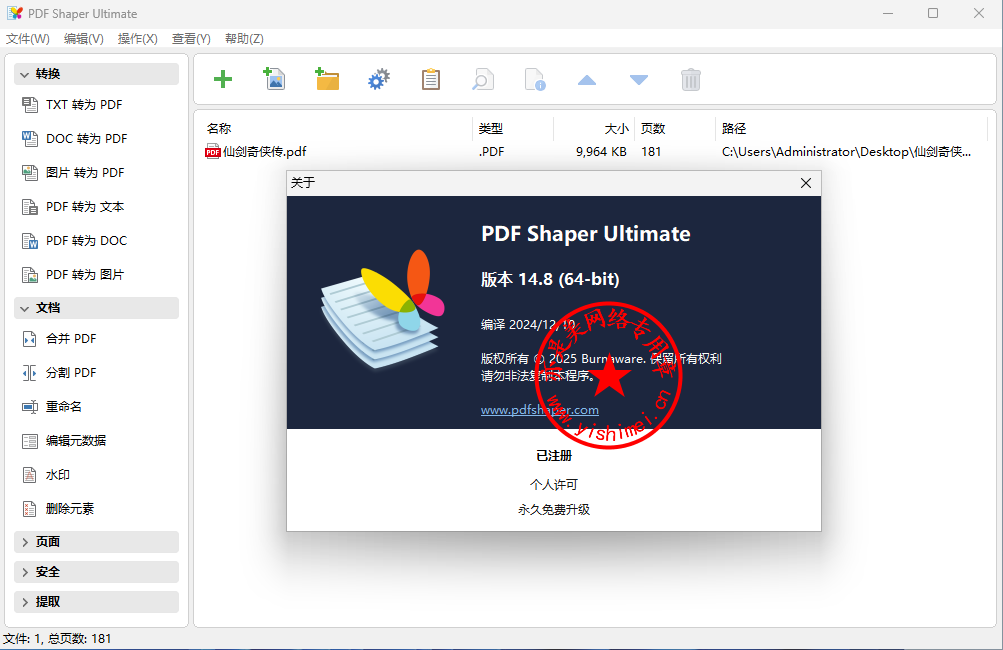Select PDF 转为 文本 tool
This screenshot has width=1003, height=650.
(85, 207)
